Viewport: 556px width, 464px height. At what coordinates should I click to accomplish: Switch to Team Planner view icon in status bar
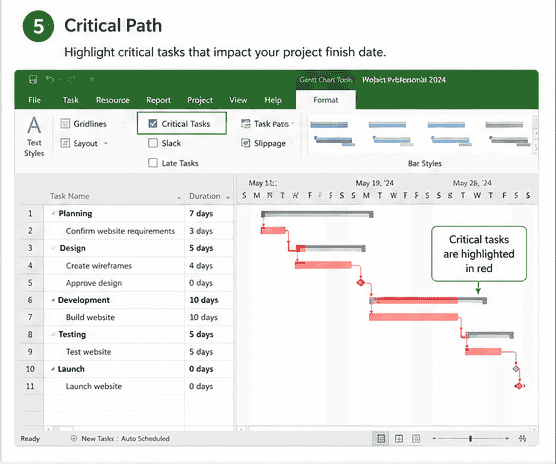pos(416,439)
